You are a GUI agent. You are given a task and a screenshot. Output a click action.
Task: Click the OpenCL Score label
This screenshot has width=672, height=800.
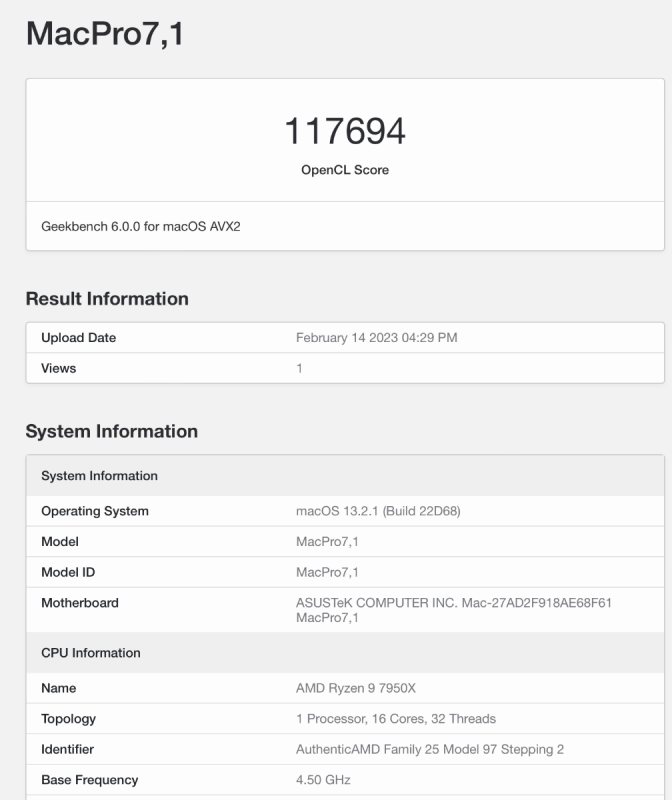pyautogui.click(x=345, y=170)
